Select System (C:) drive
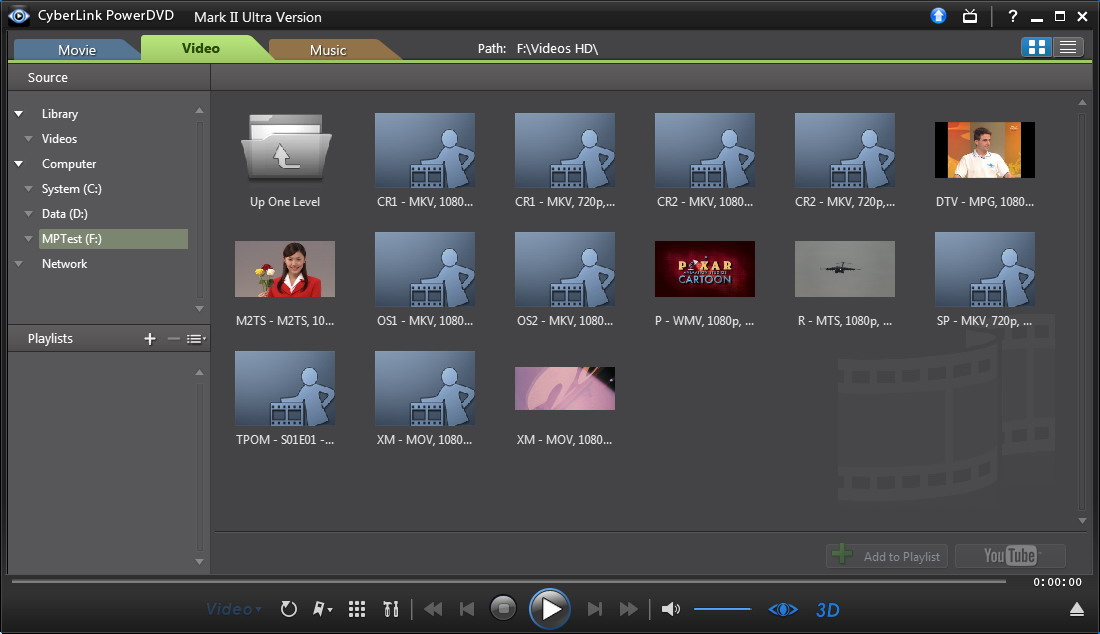The width and height of the screenshot is (1100, 634). [72, 189]
